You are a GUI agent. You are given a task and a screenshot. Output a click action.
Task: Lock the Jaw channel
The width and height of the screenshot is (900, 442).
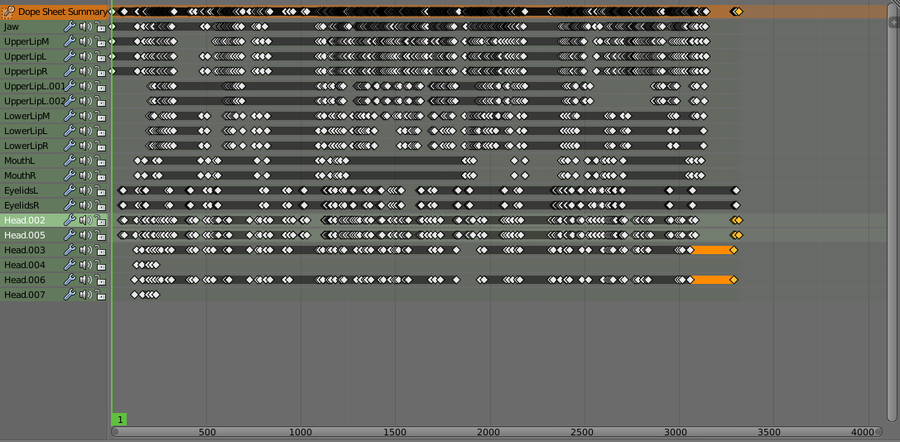tap(100, 26)
